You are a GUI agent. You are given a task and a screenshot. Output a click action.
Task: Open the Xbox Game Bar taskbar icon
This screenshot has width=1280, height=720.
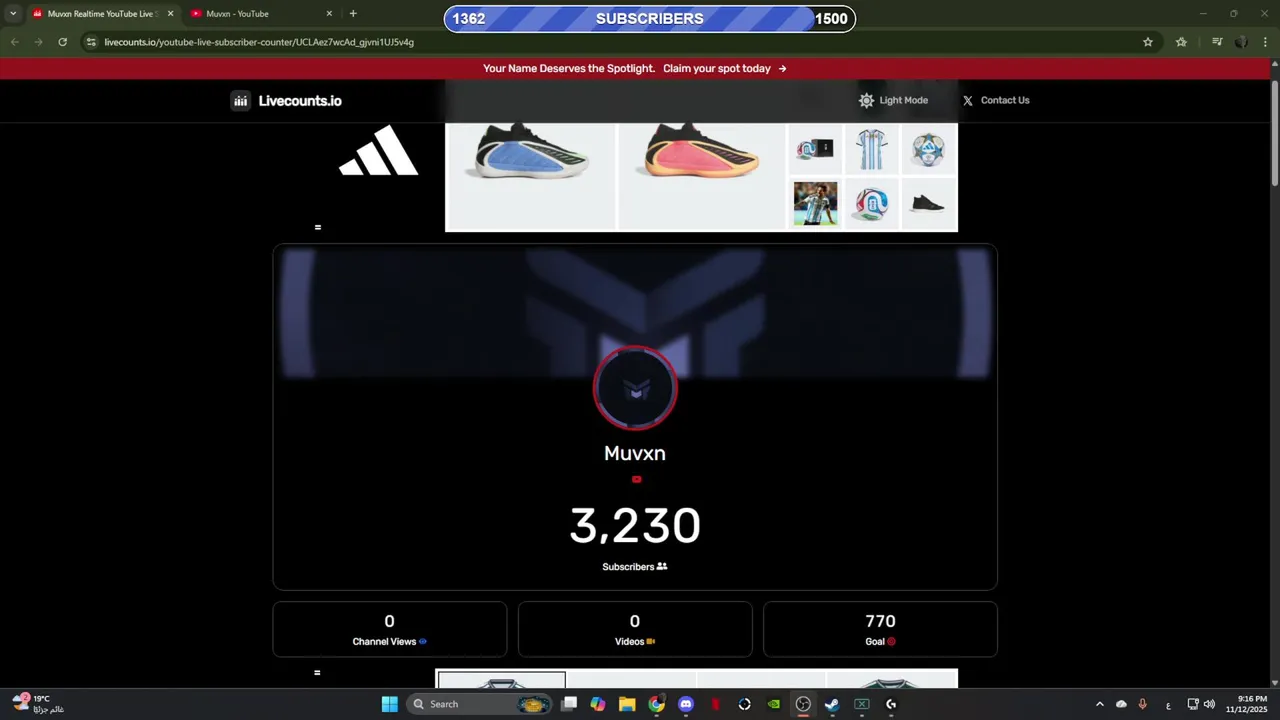(861, 704)
